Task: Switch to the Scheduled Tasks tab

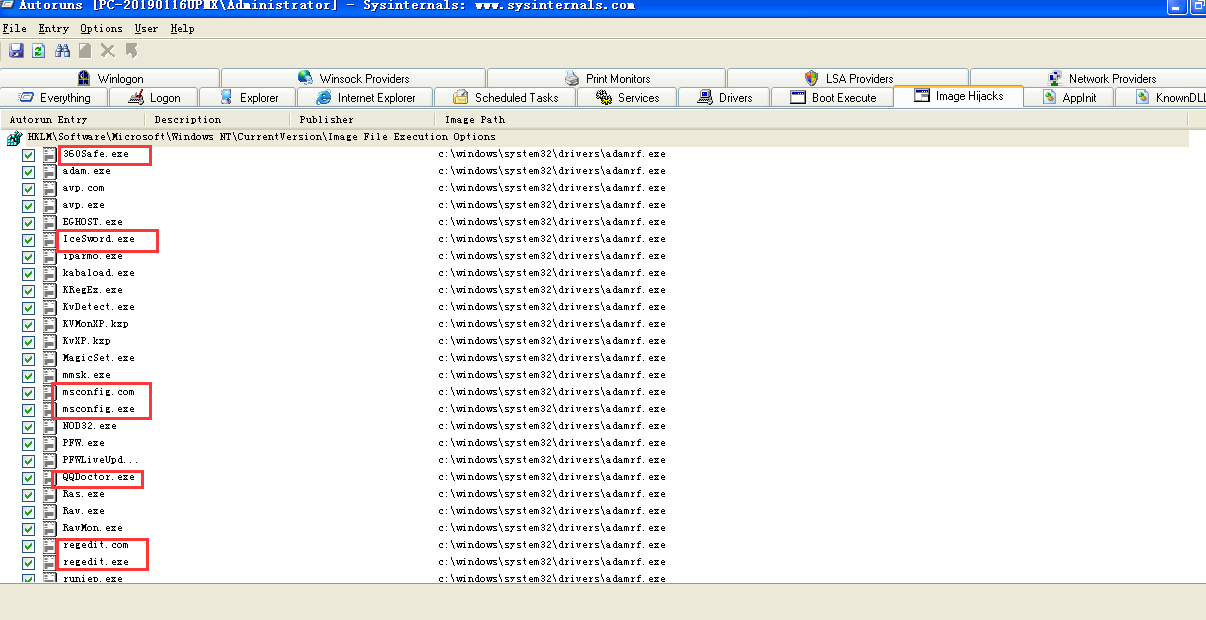Action: 505,97
